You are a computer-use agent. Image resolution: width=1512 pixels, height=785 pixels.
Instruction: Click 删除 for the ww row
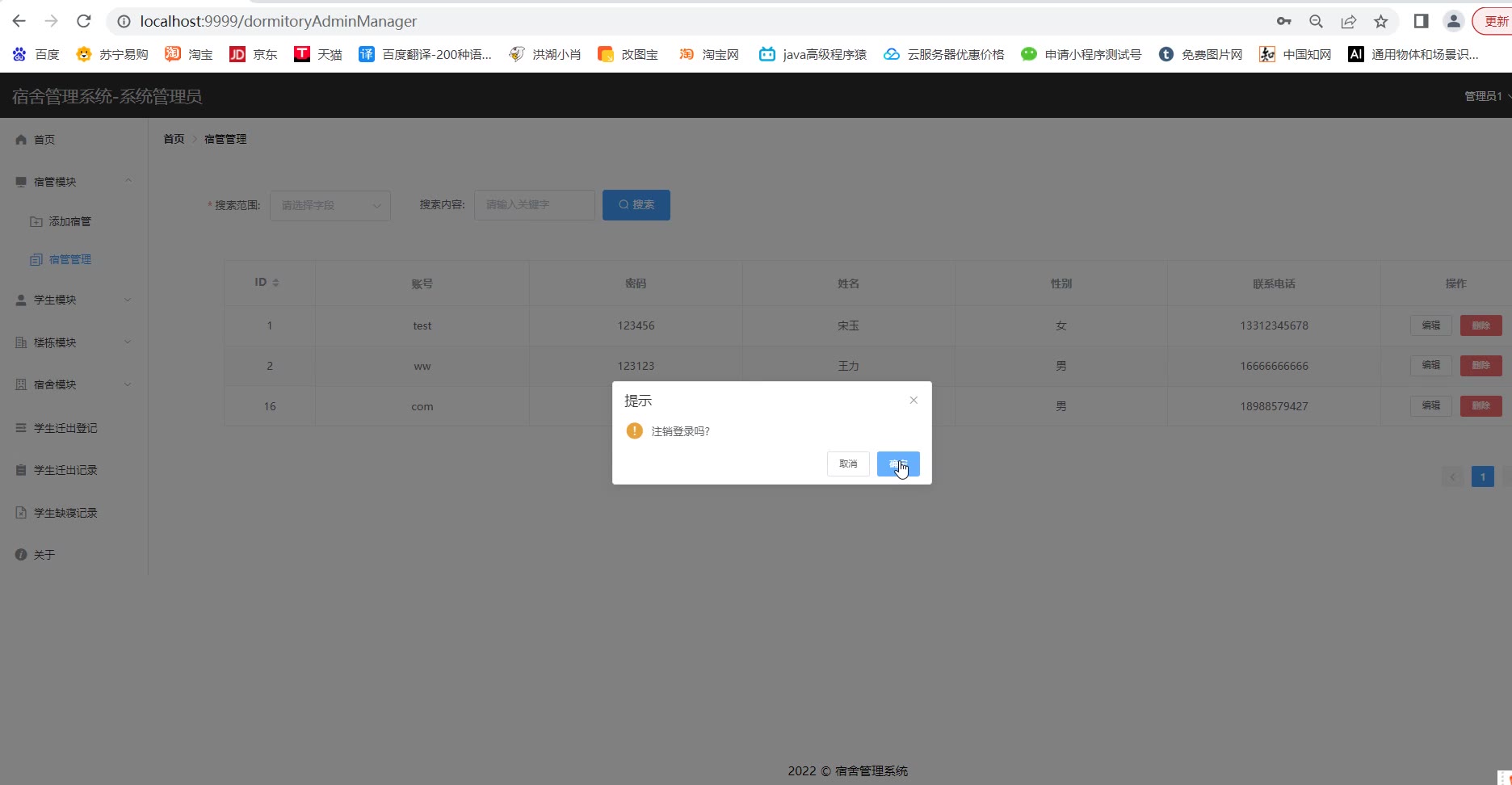(1481, 366)
